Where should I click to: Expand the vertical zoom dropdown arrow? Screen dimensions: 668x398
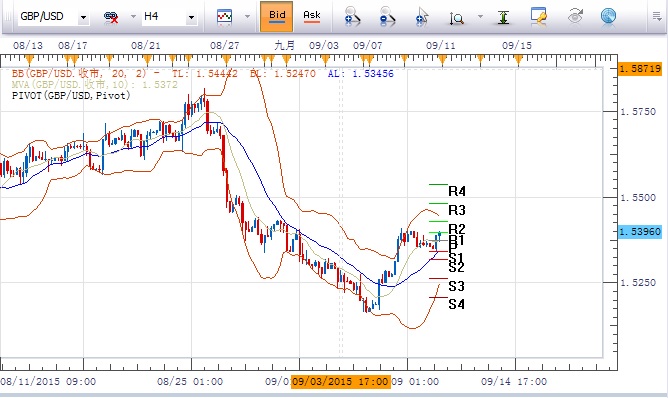[x=481, y=17]
